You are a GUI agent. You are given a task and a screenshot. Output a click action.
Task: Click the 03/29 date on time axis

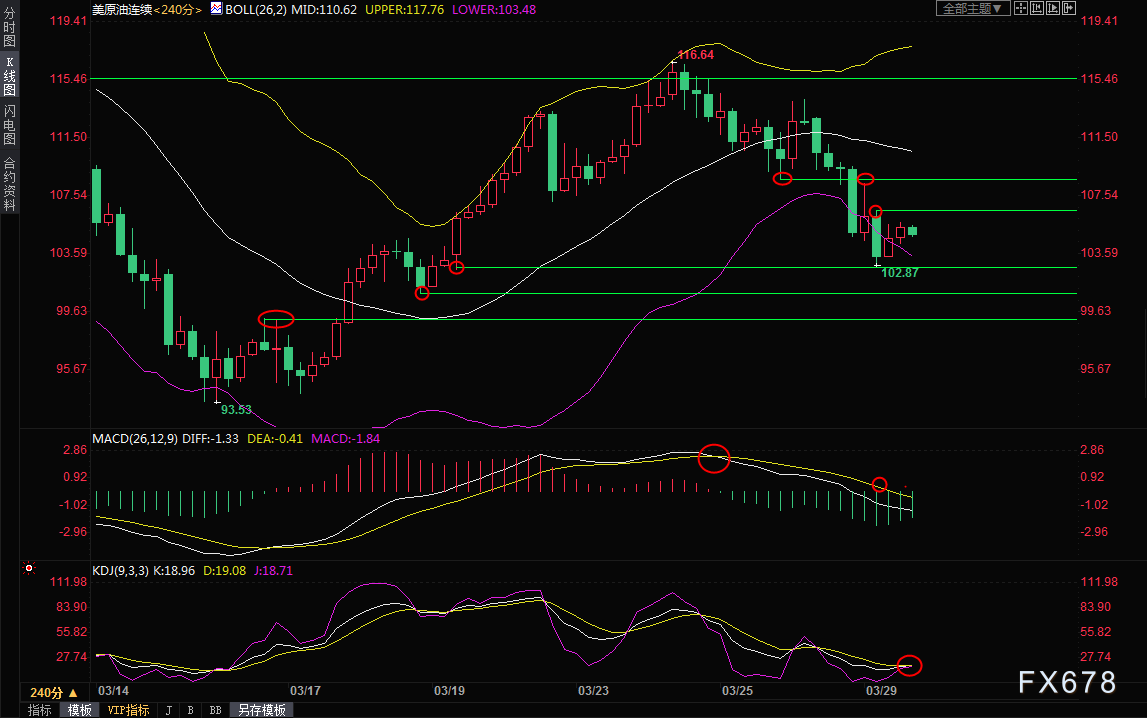(x=881, y=691)
